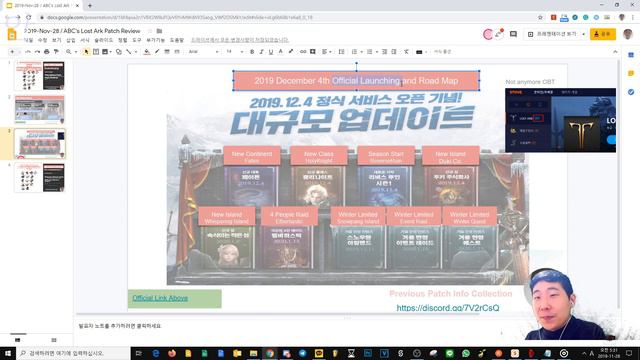Open Firefox from the taskbar
Screen dimensions: 640x360
172,353
